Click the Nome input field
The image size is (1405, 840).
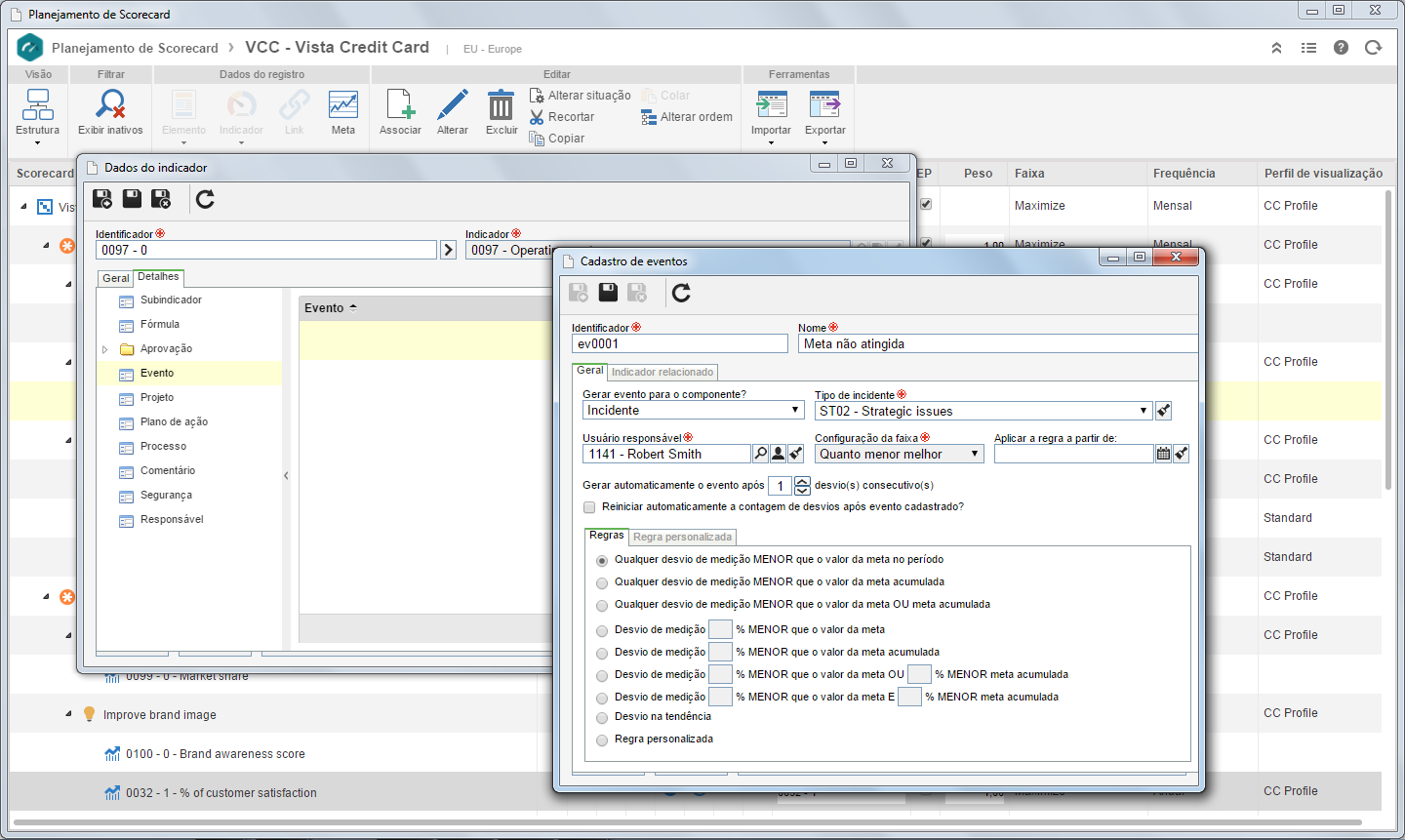pos(998,343)
